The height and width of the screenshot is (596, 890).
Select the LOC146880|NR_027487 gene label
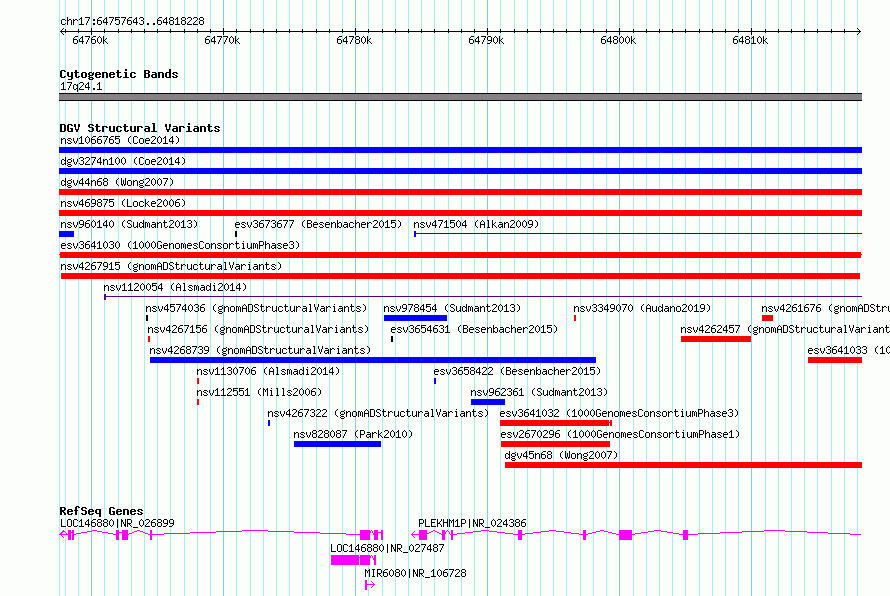(x=388, y=548)
